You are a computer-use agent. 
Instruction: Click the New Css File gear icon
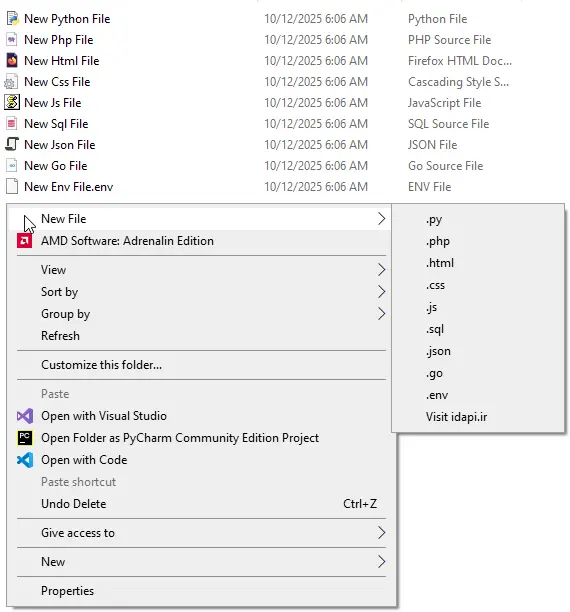12,82
